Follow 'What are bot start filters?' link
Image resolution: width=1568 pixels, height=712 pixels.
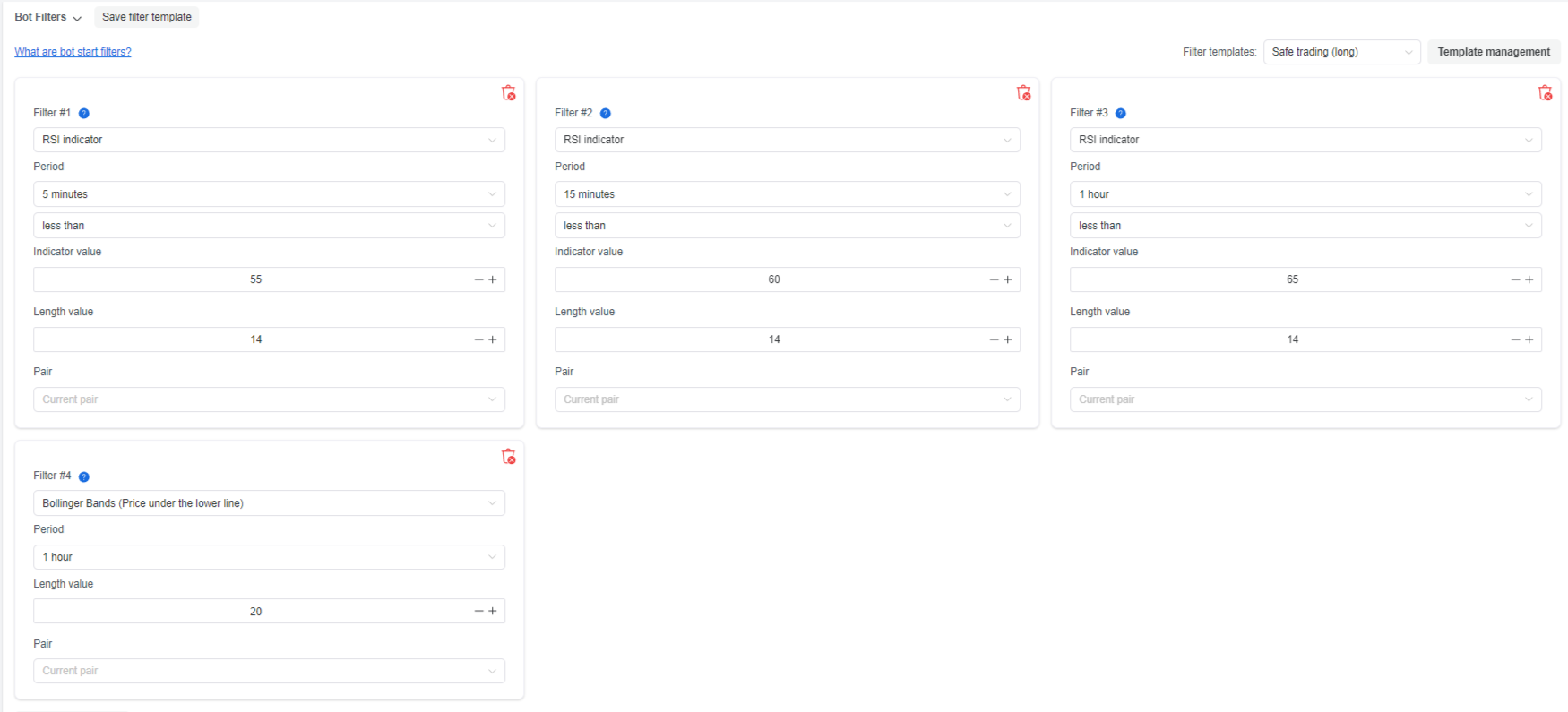pyautogui.click(x=73, y=52)
